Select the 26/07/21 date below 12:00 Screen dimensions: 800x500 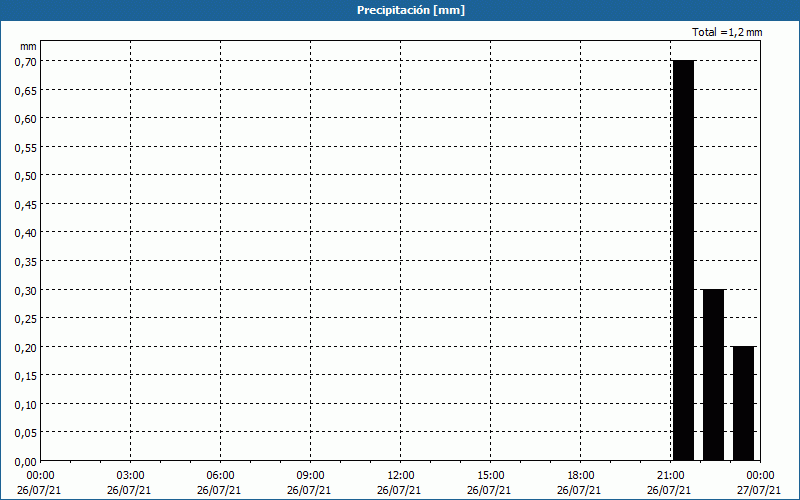[399, 490]
